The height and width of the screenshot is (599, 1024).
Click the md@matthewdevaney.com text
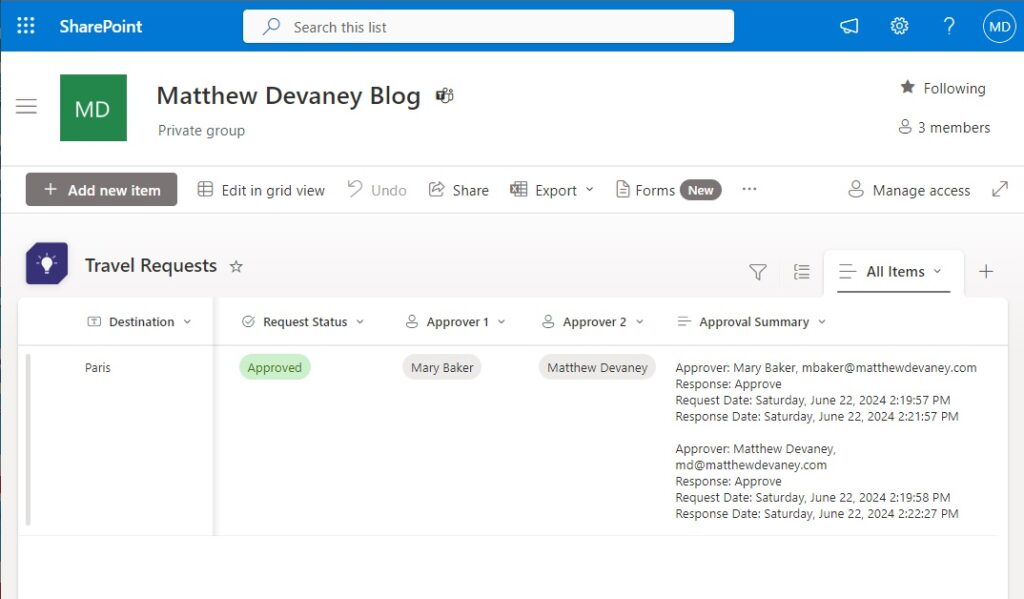[751, 465]
